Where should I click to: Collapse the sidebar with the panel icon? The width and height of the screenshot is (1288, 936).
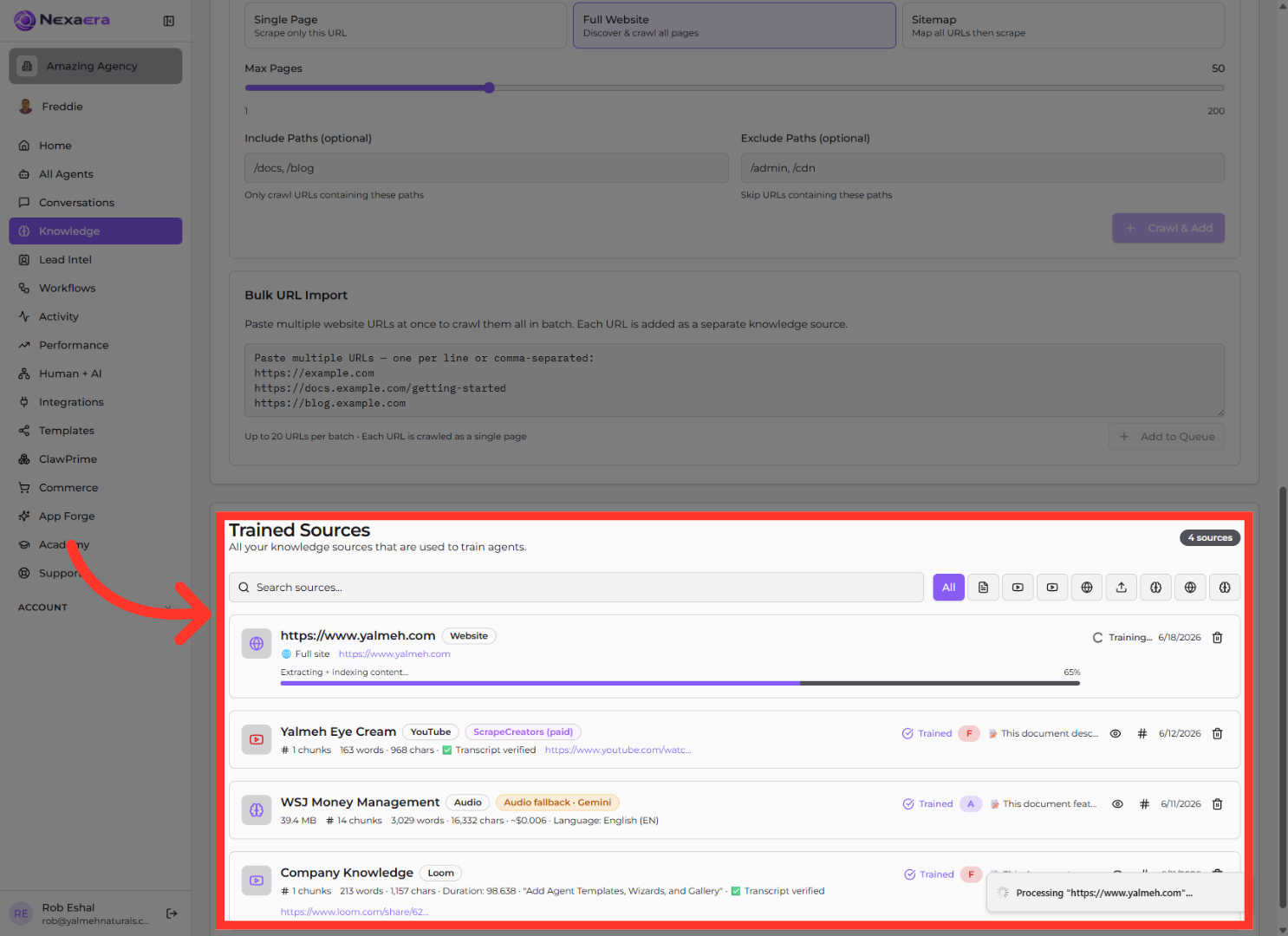pos(169,21)
